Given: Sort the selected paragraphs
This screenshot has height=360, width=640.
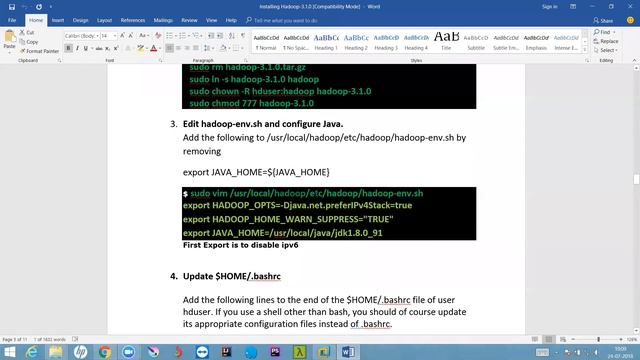Looking at the screenshot, I should pos(232,36).
